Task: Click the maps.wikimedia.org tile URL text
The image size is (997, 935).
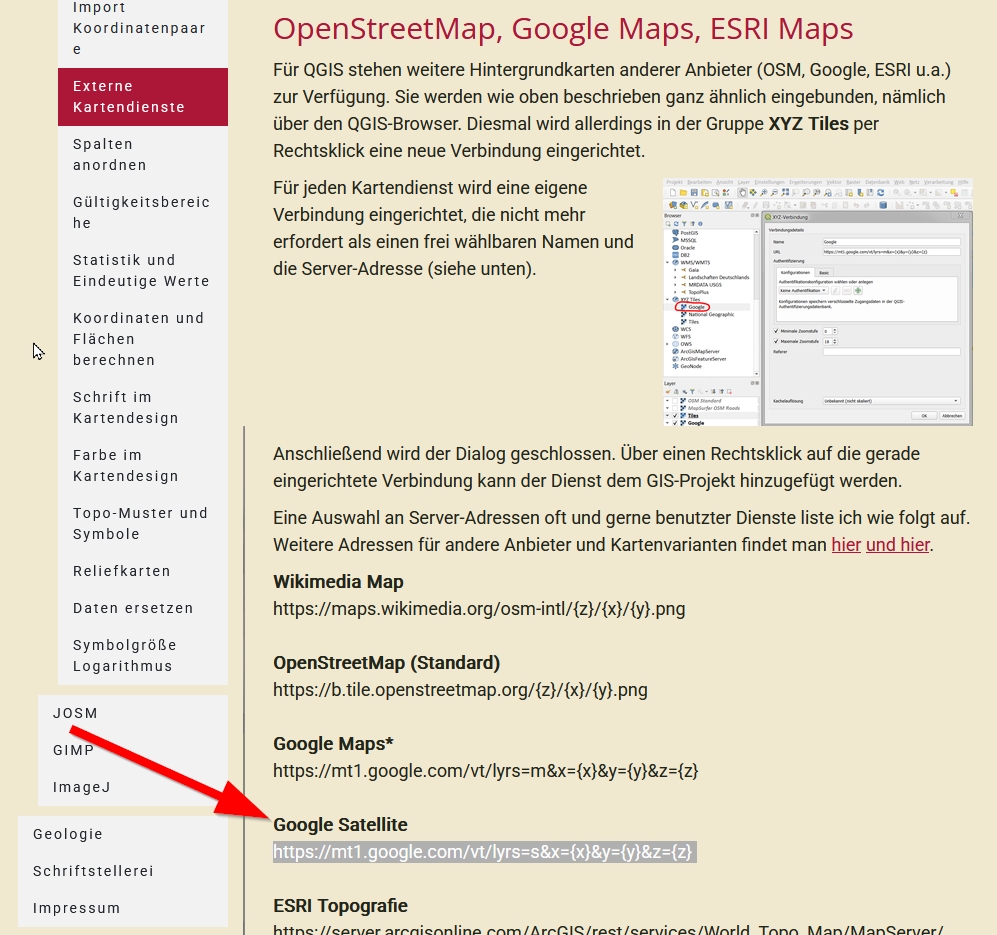Action: point(479,609)
